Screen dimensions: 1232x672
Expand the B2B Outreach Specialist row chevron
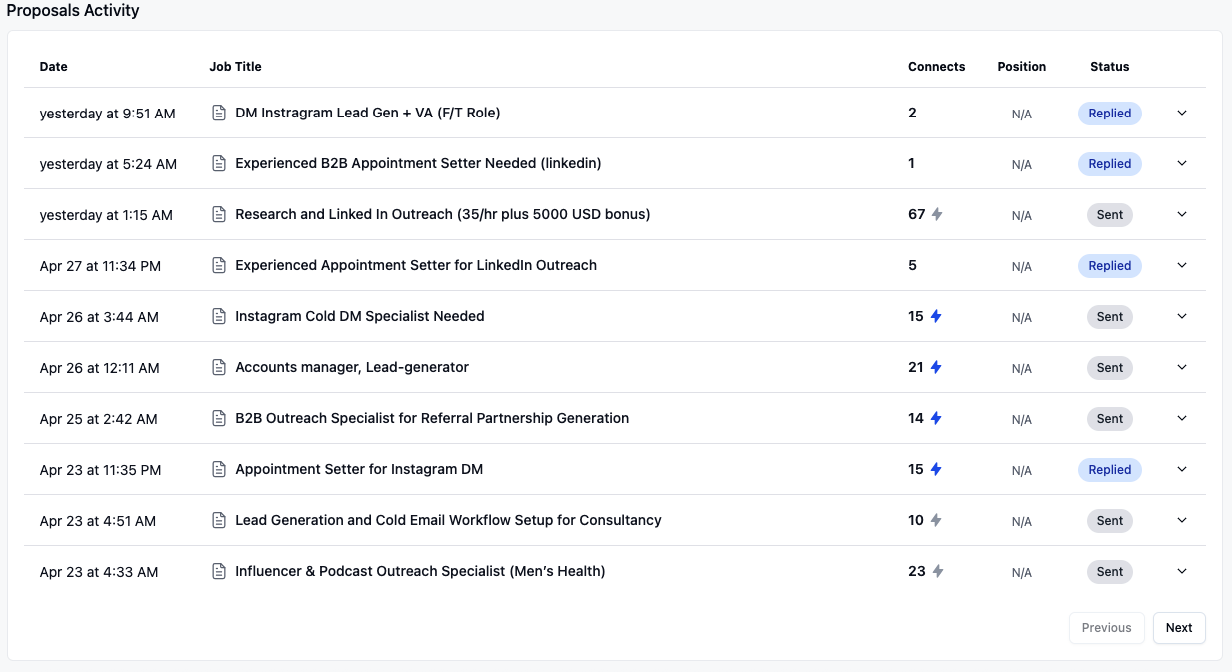[1182, 418]
